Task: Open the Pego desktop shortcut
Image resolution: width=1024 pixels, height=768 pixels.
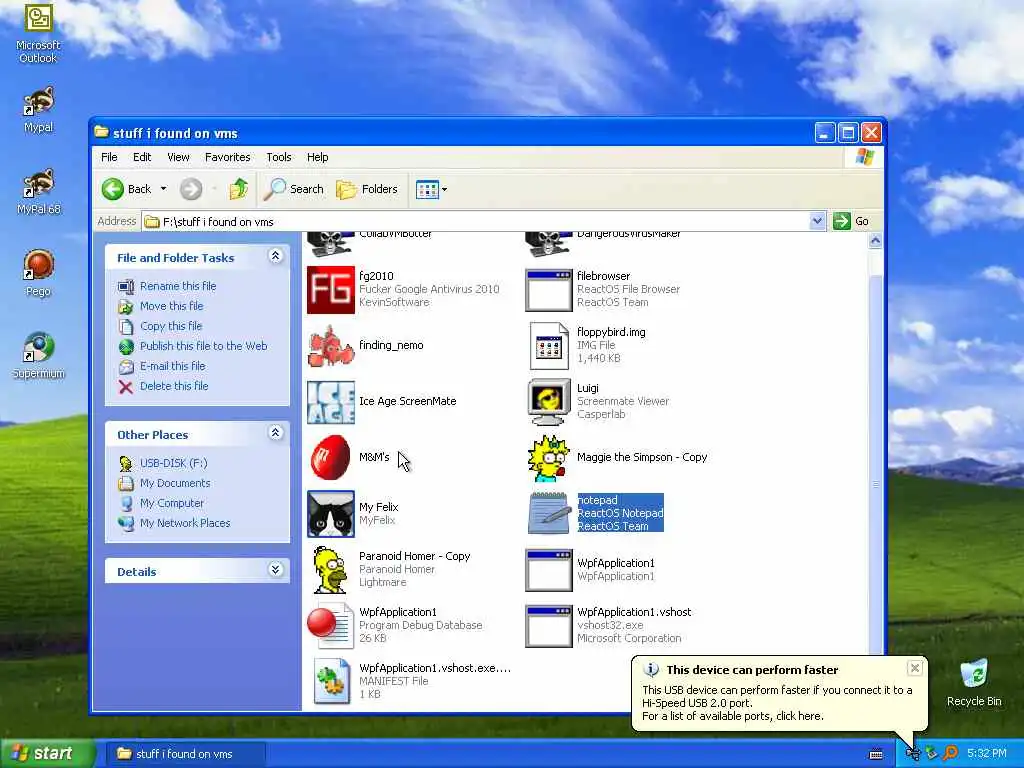Action: pos(38,273)
